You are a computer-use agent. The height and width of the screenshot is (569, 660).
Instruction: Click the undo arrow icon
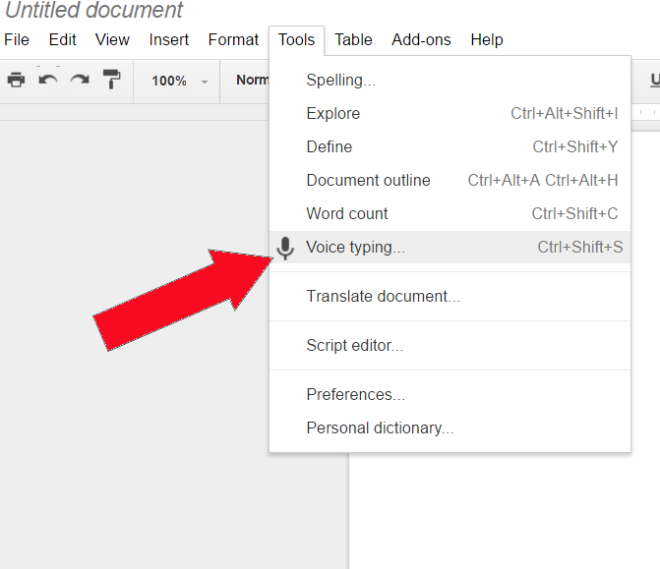pos(48,80)
